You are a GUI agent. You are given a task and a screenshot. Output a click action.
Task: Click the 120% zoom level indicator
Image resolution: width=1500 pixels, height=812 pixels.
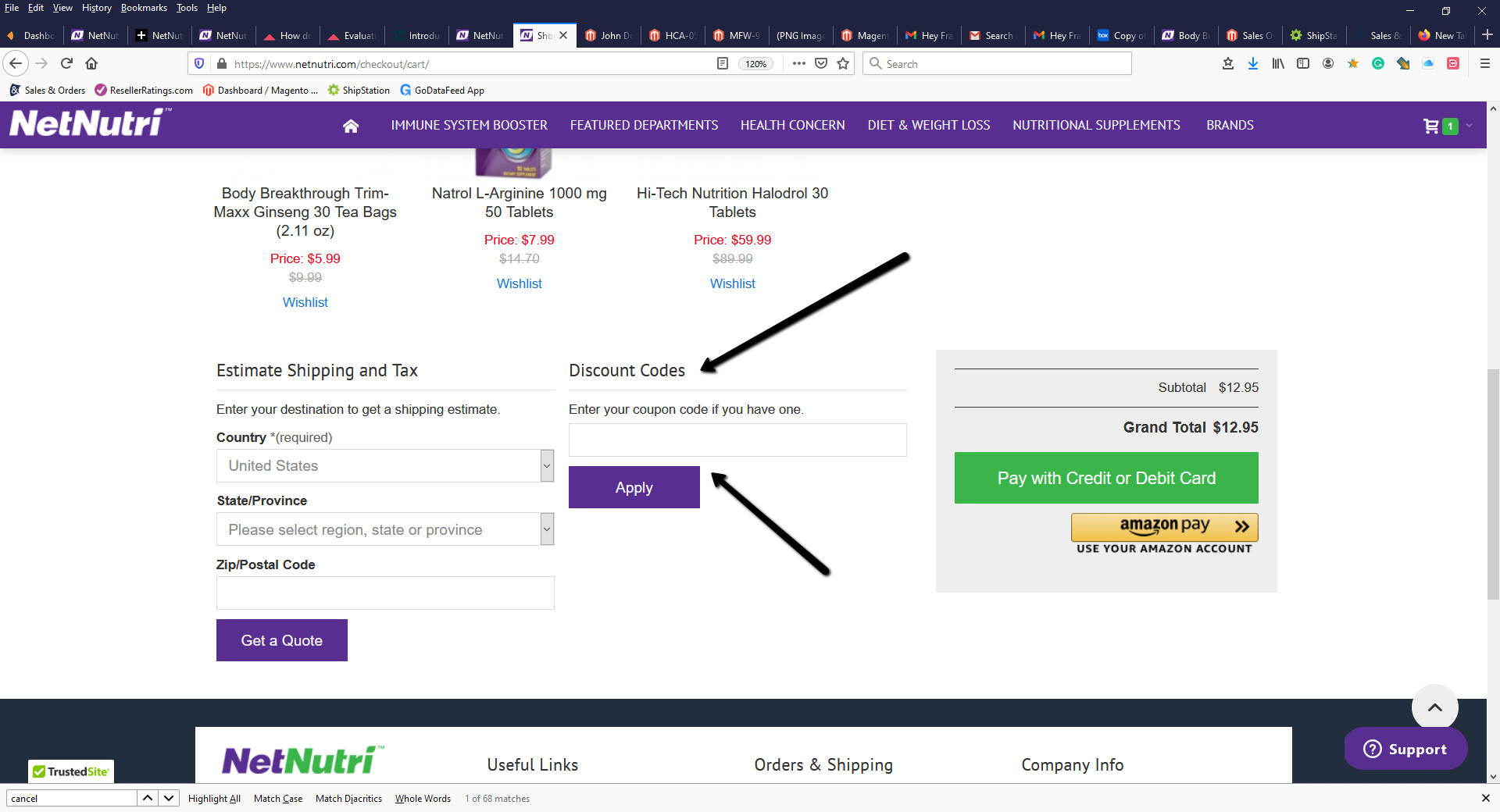755,64
